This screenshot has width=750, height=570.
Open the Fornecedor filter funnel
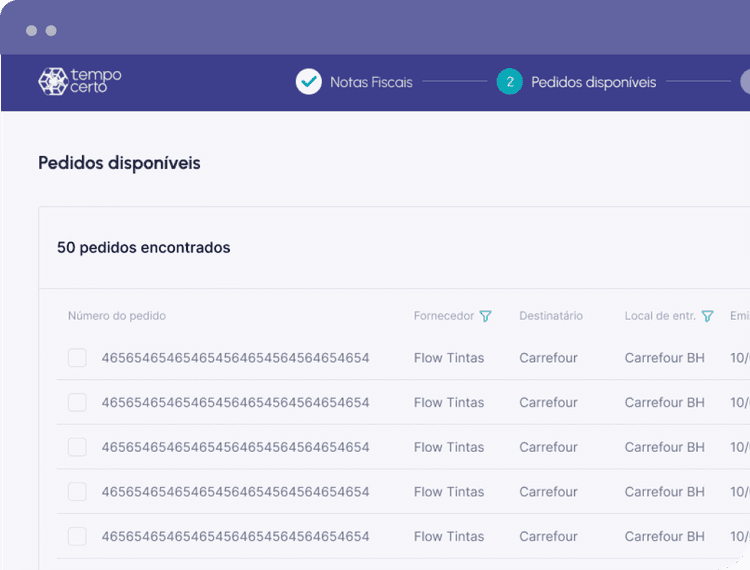click(485, 316)
